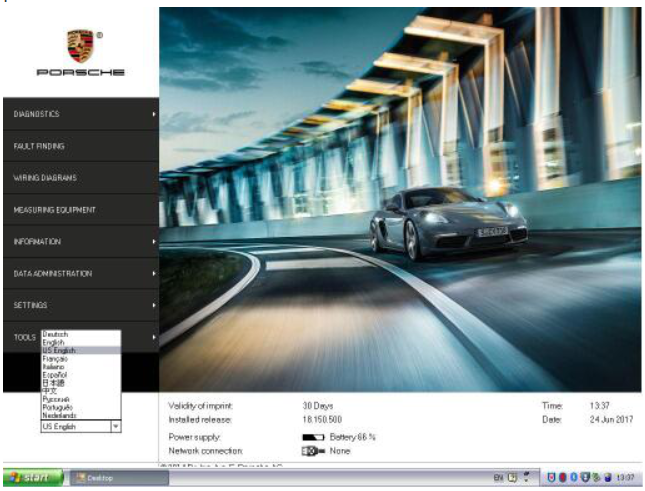Select Nederlands from the language list
Screen dimensions: 645x491
click(x=58, y=415)
